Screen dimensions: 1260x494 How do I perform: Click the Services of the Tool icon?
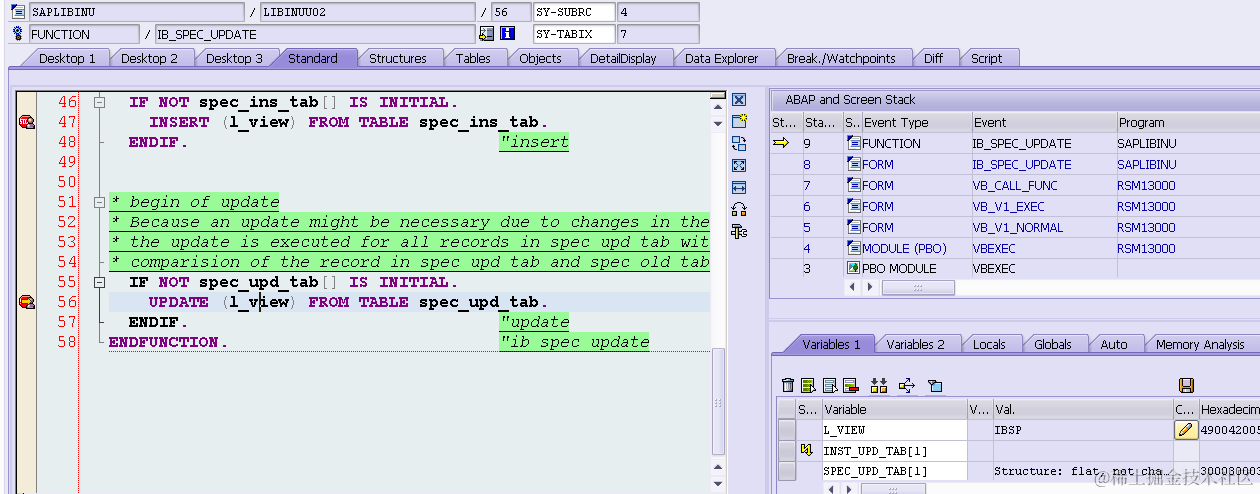(x=739, y=209)
